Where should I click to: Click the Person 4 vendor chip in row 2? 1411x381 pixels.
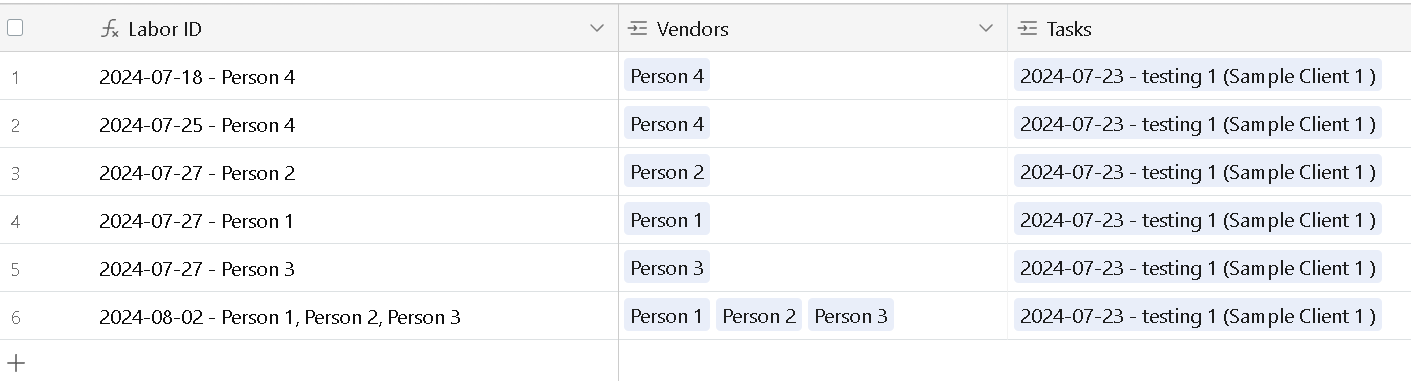coord(667,124)
